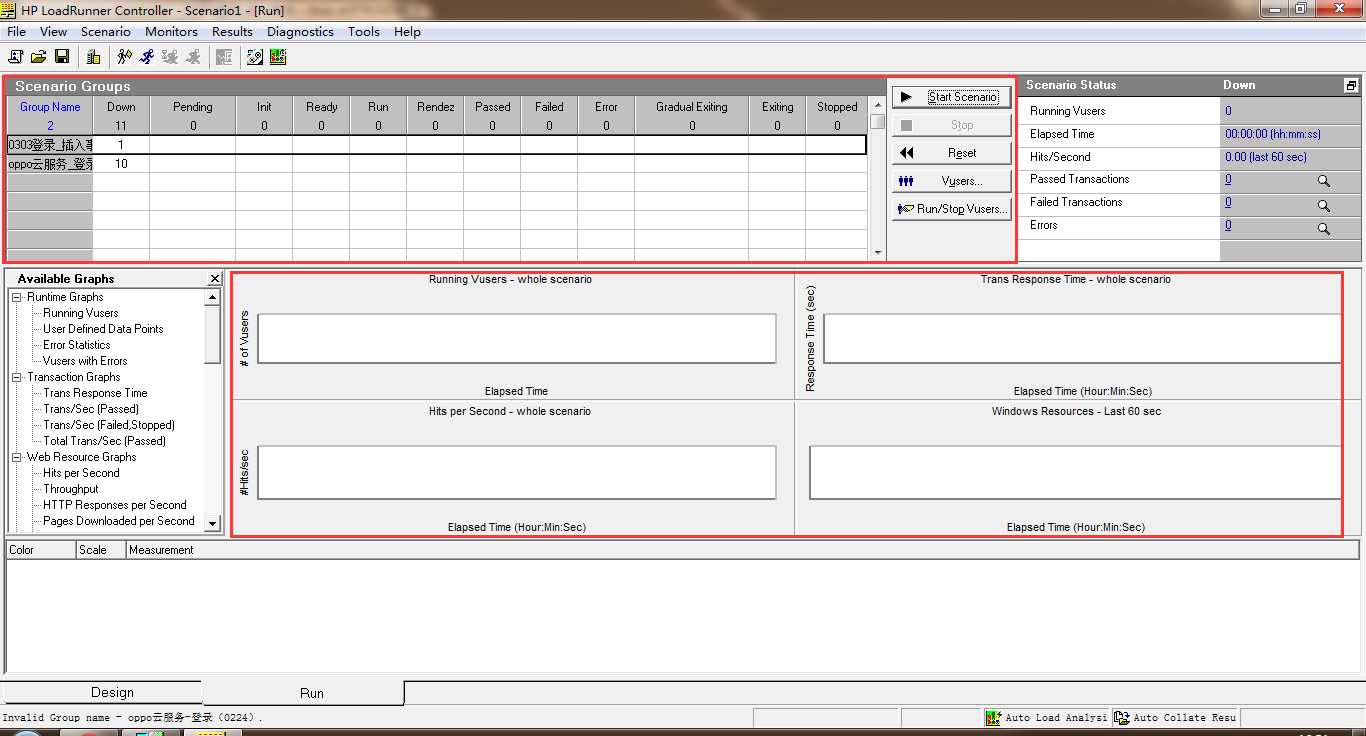Select HTTP Responses per Second item
This screenshot has height=736, width=1366.
click(x=115, y=505)
